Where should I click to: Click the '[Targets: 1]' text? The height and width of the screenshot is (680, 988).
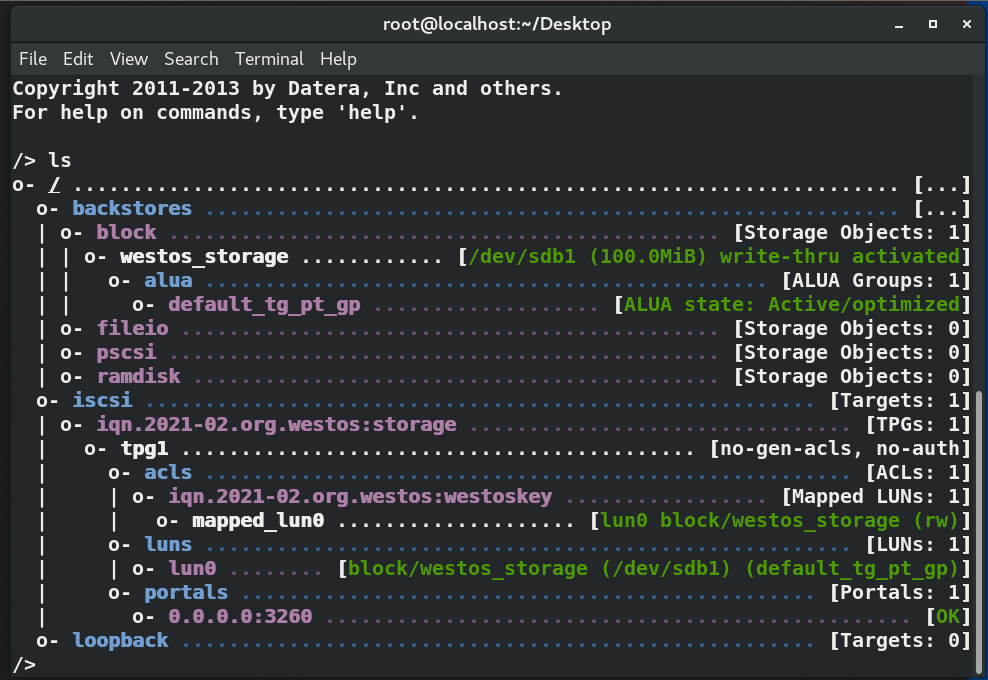[900, 400]
